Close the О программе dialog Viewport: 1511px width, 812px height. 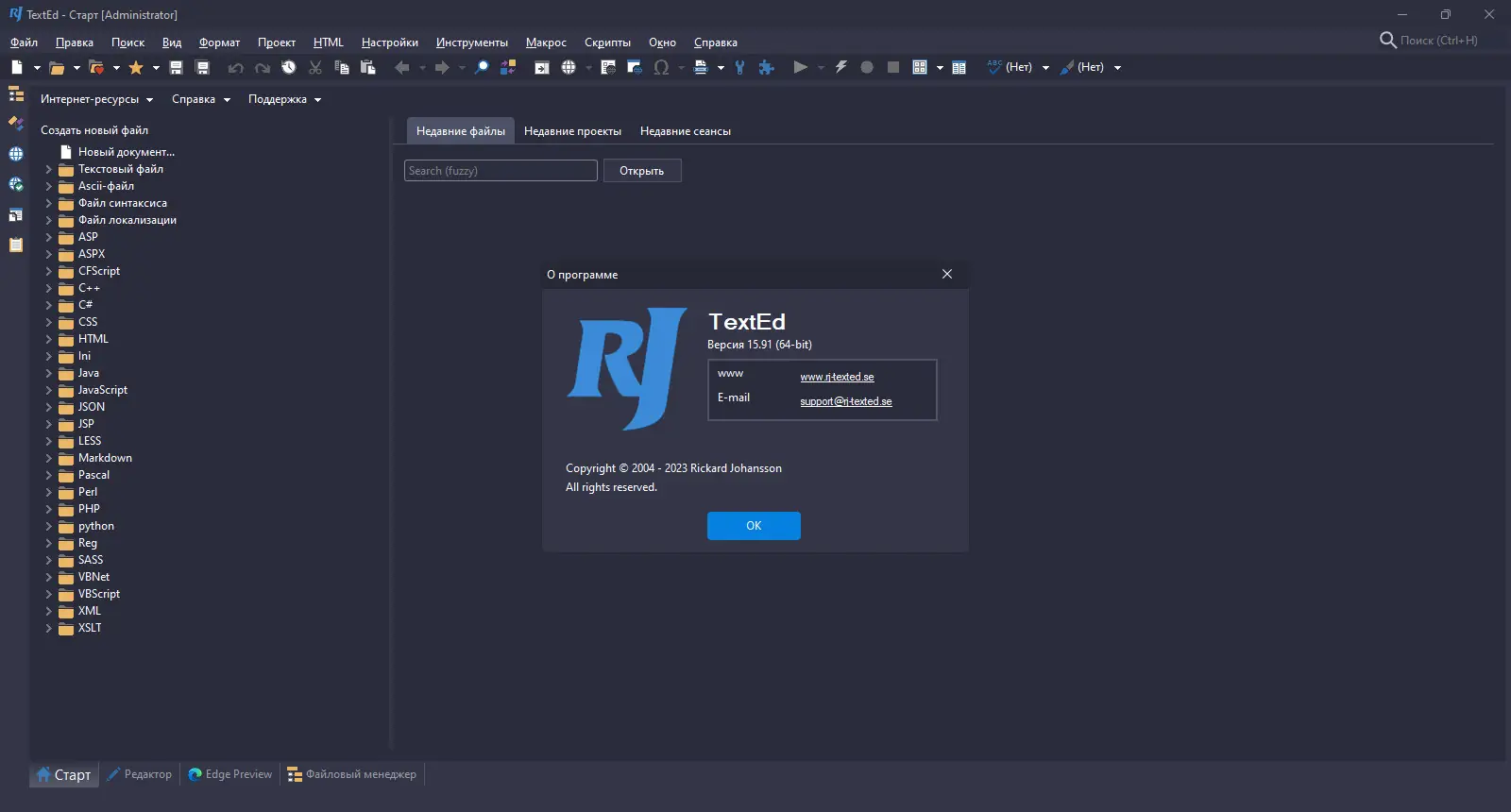[947, 274]
